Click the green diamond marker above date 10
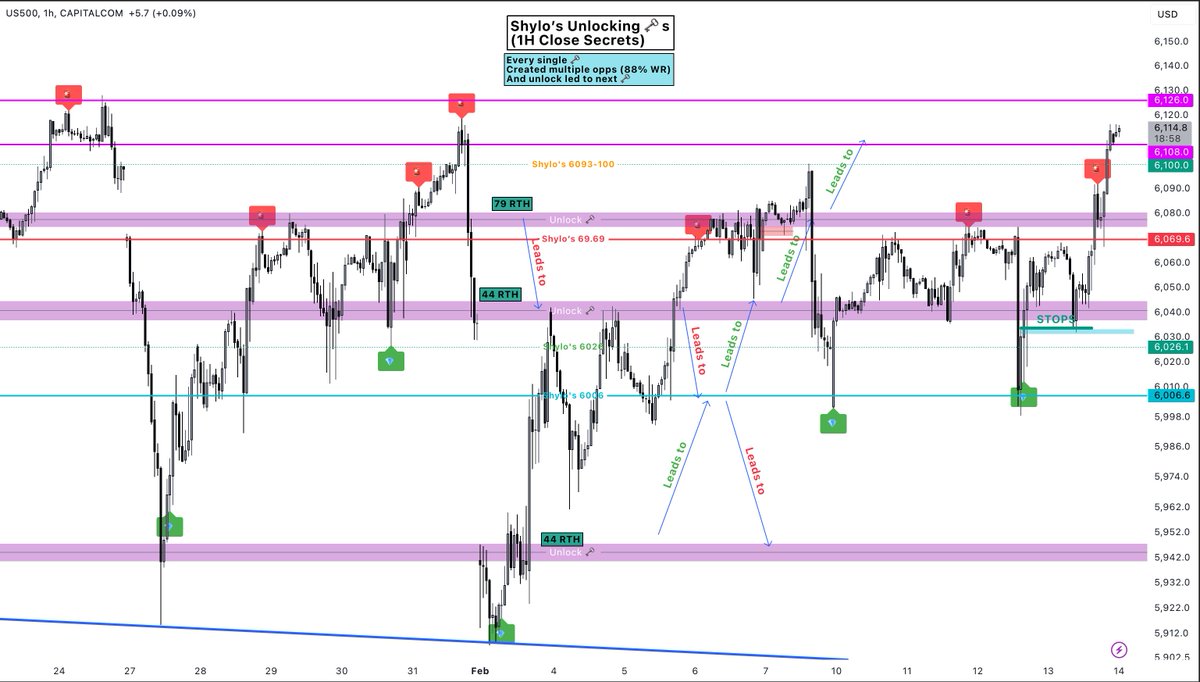 coord(834,422)
